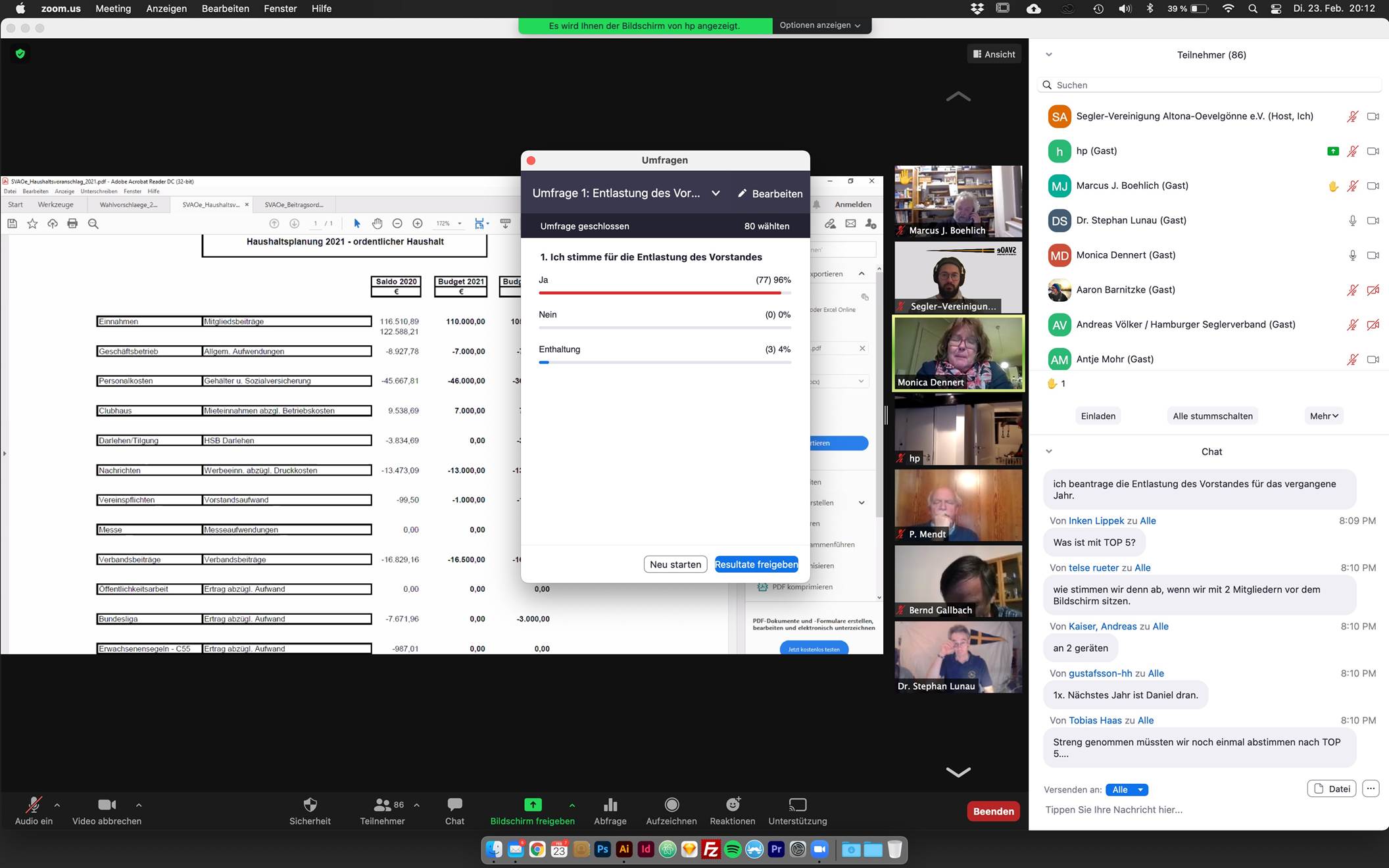Select the Acrobat arrow selection tool
This screenshot has width=1389, height=868.
click(357, 224)
